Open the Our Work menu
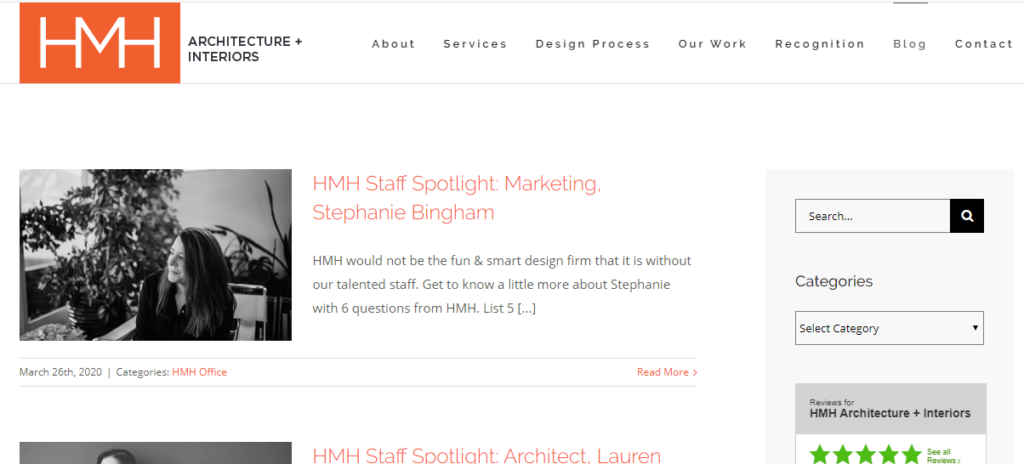The height and width of the screenshot is (464, 1024). click(x=712, y=44)
